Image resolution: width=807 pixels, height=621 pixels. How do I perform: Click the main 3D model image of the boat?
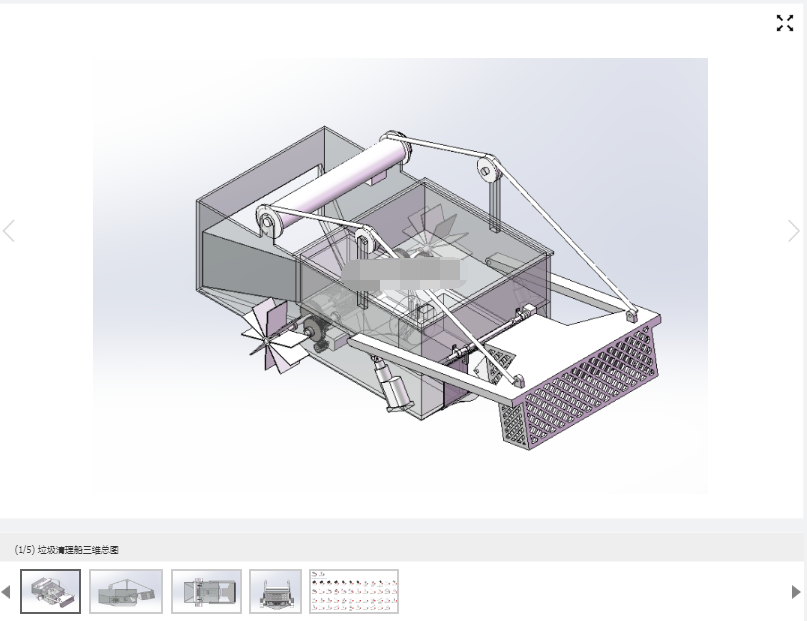(x=400, y=276)
